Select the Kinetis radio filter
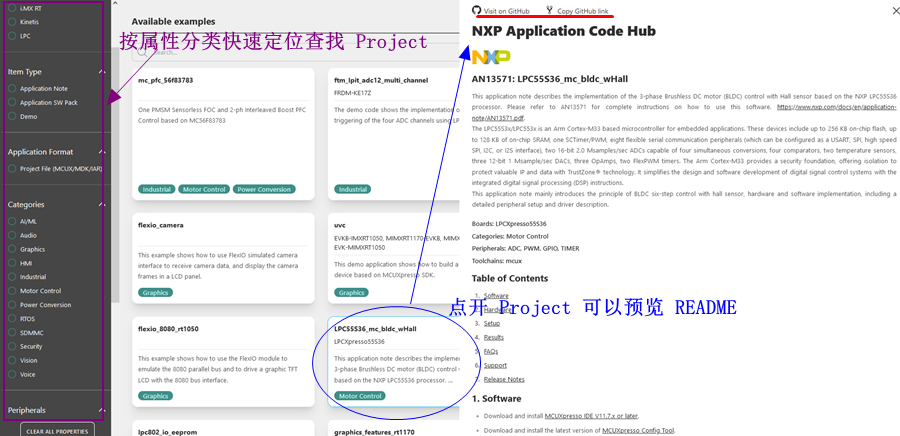This screenshot has width=900, height=436. tap(13, 22)
